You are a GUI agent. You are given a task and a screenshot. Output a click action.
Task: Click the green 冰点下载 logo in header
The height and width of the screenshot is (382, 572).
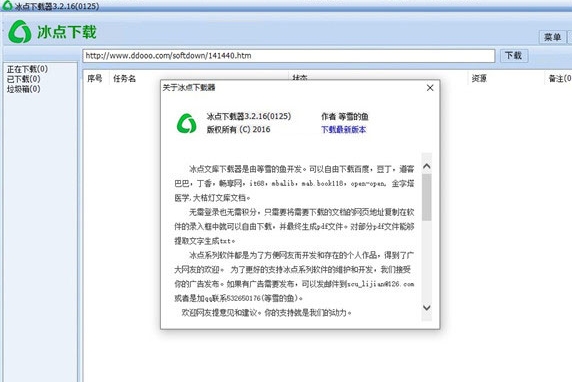click(53, 32)
